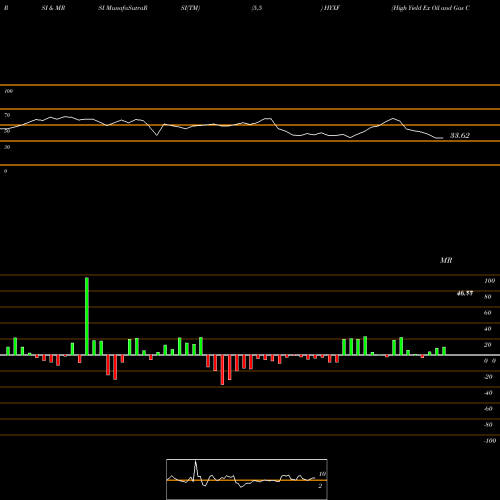500x500 pixels.
Task: Click the RSI axis label 30
Action: 7,147
